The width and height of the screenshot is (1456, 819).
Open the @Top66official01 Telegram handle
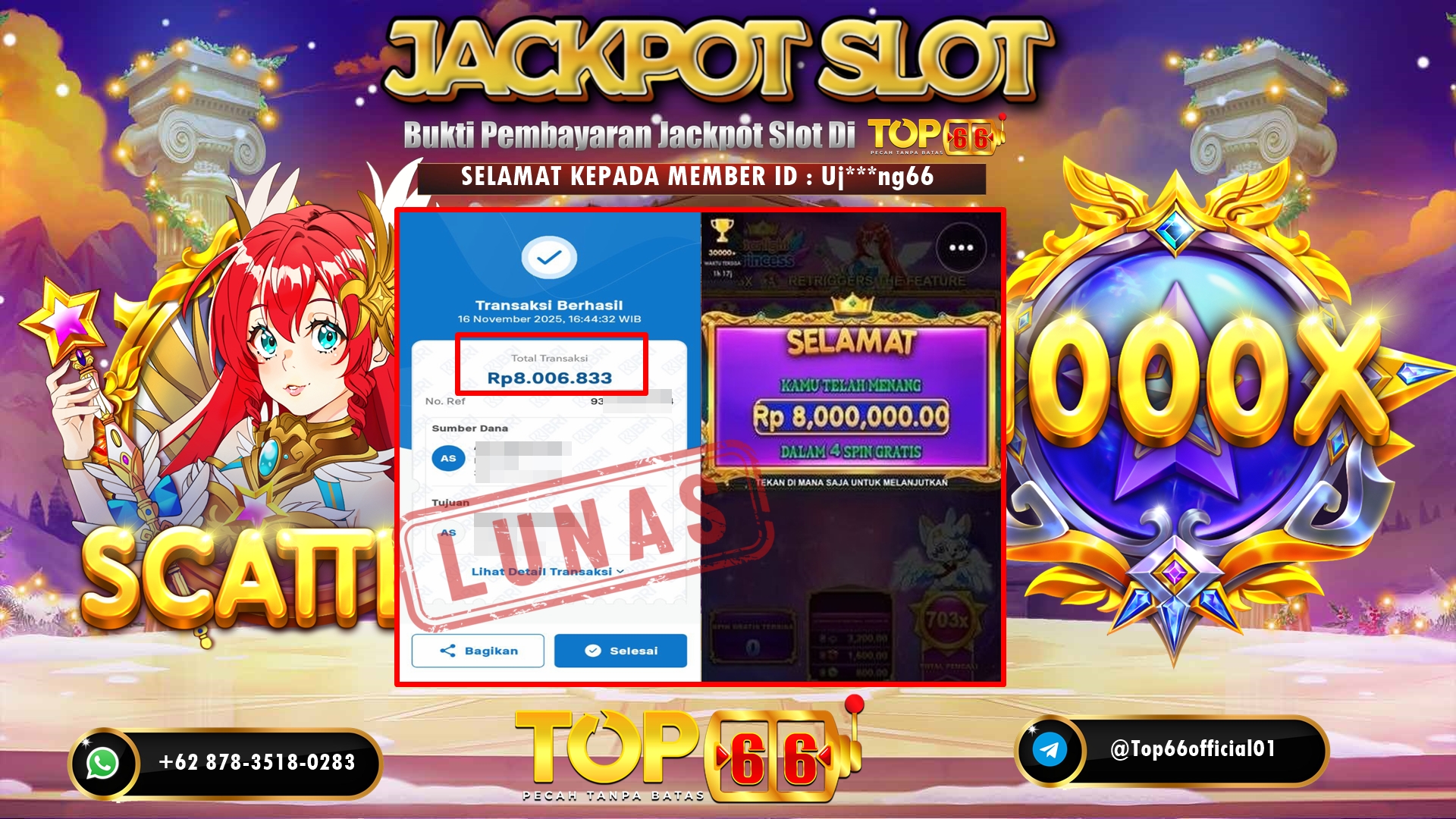coord(1193,749)
